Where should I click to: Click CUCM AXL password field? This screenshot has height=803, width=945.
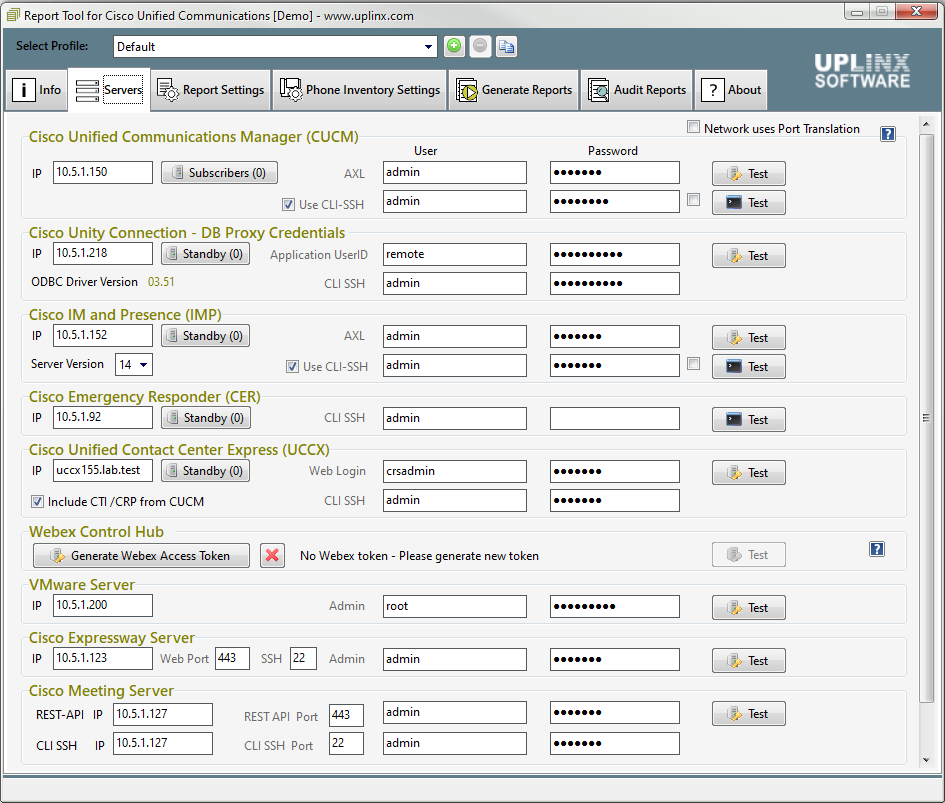615,172
